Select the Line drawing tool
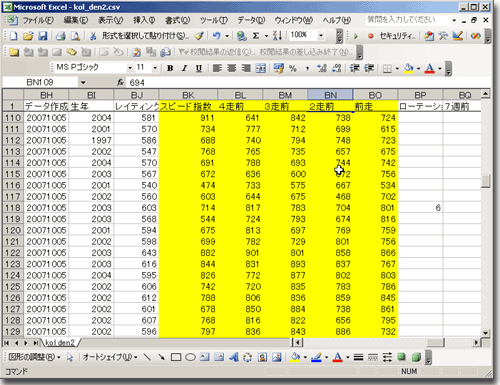This screenshot has height=385, width=500. (147, 357)
